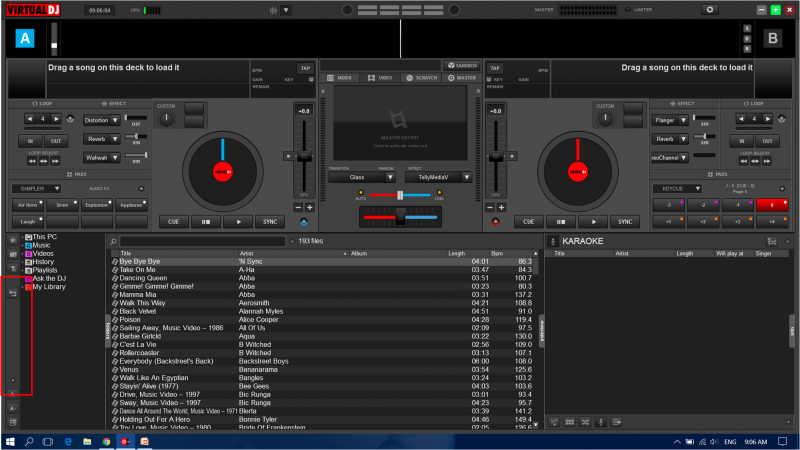Click the grid icon below Karaoke list
This screenshot has height=450, width=800.
click(569, 422)
